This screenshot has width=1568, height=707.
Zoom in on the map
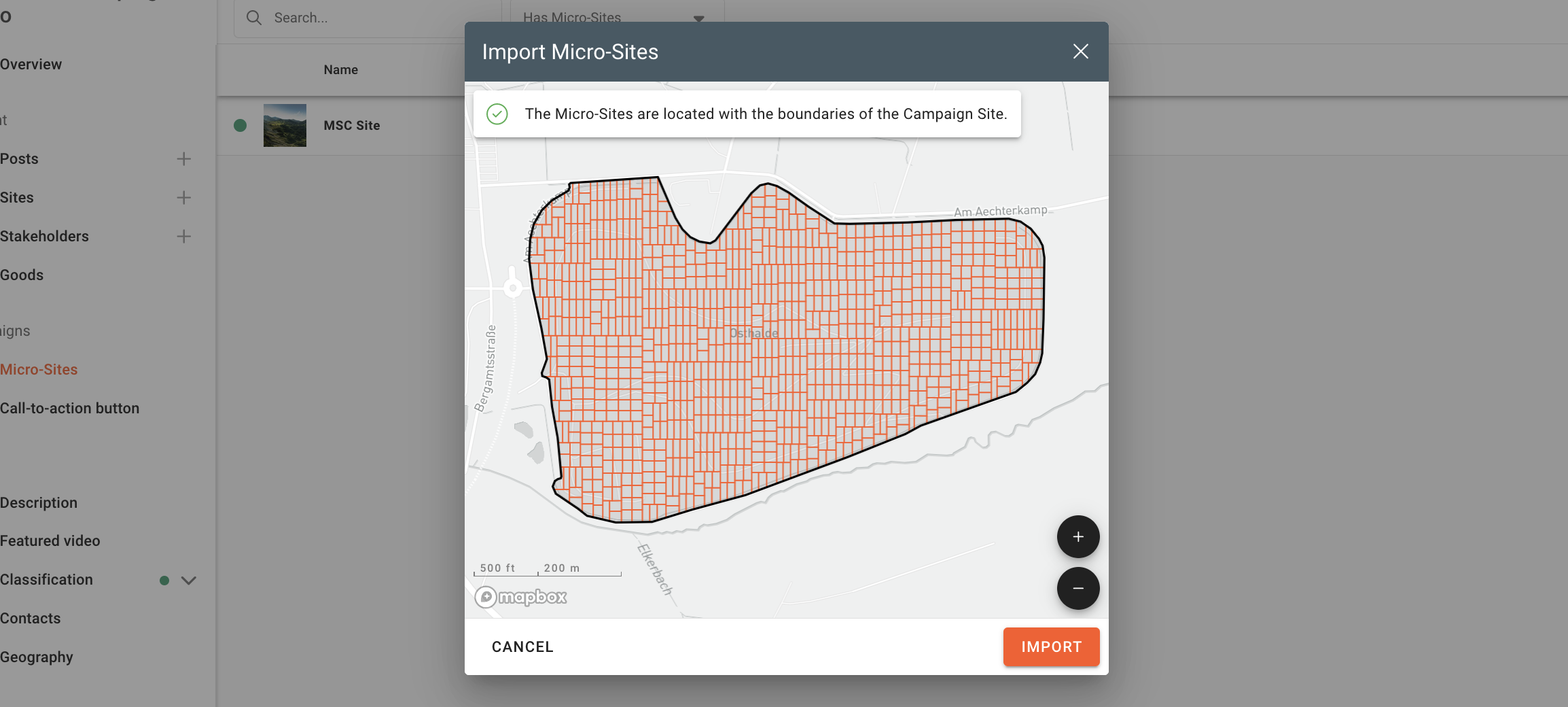click(1077, 537)
